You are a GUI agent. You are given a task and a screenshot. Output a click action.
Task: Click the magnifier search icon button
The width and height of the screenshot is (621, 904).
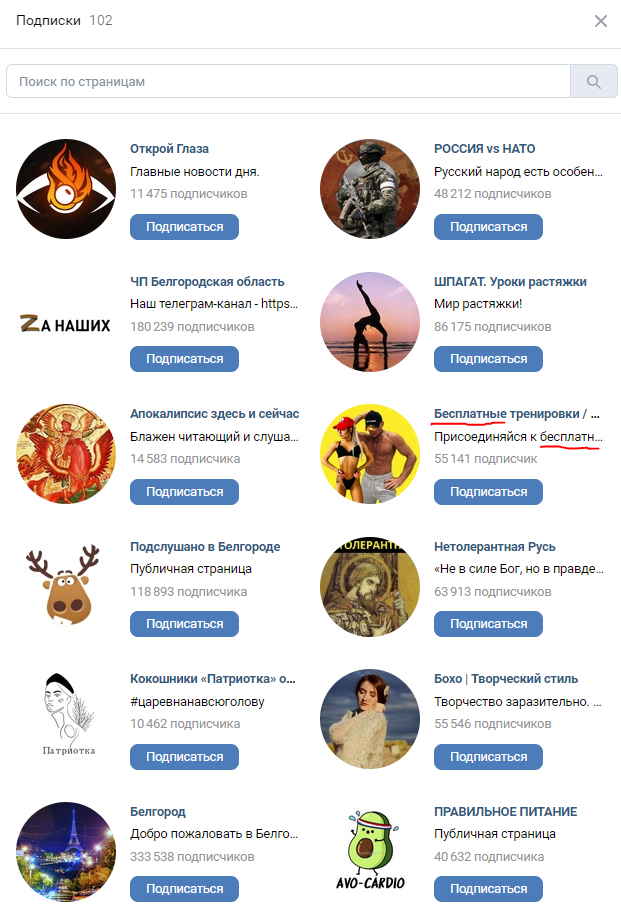click(594, 81)
